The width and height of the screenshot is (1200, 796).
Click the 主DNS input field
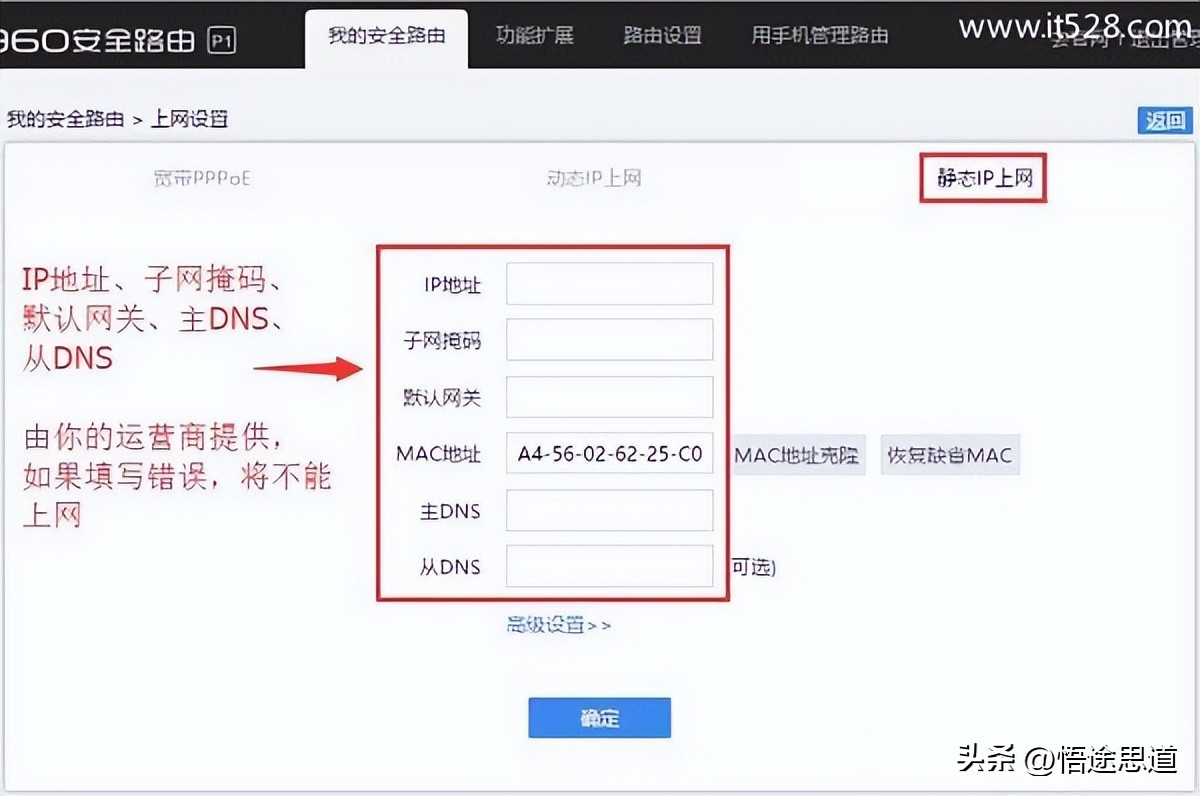609,511
